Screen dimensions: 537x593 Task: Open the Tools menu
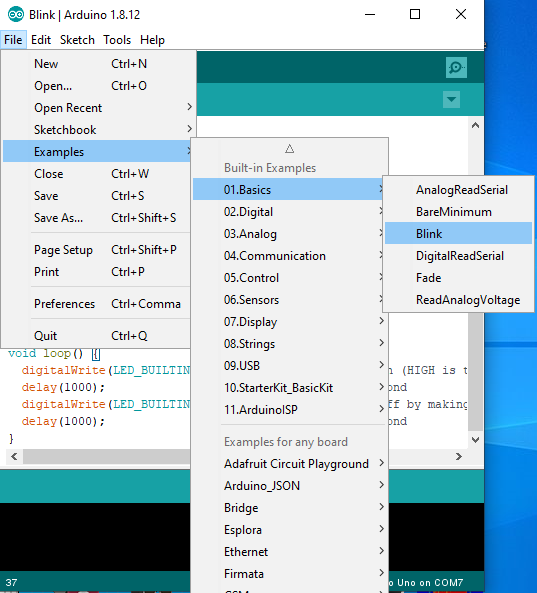tap(117, 40)
